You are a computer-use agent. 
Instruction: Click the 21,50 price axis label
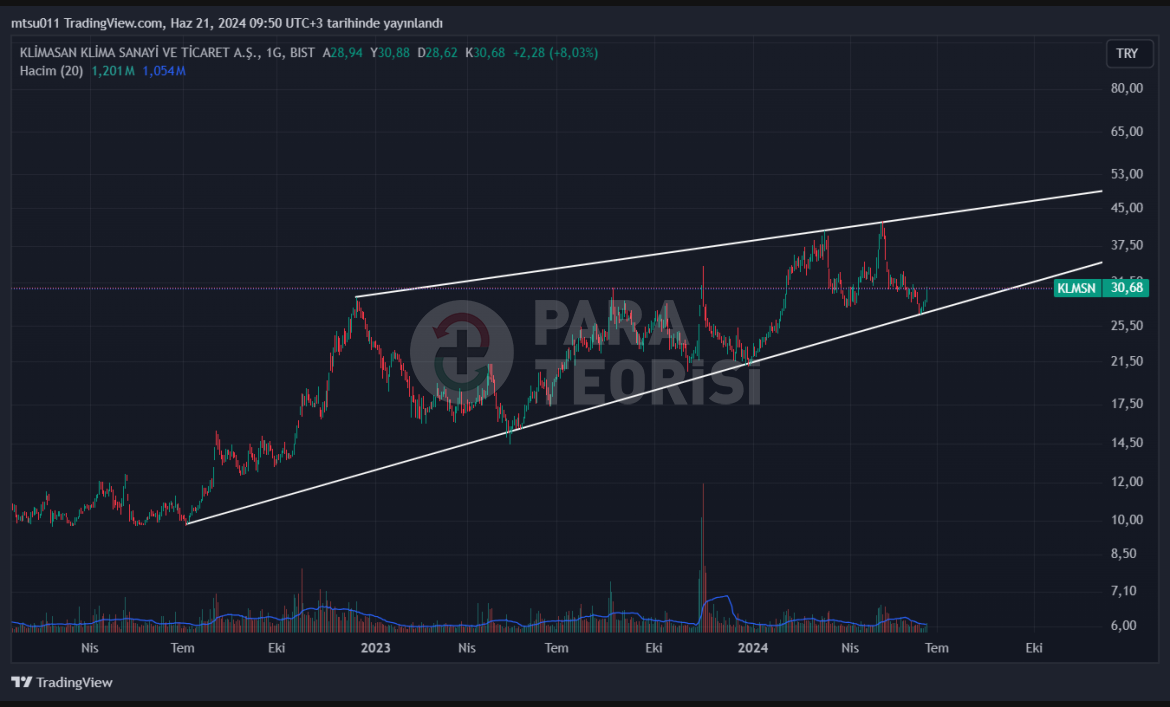[x=1127, y=361]
